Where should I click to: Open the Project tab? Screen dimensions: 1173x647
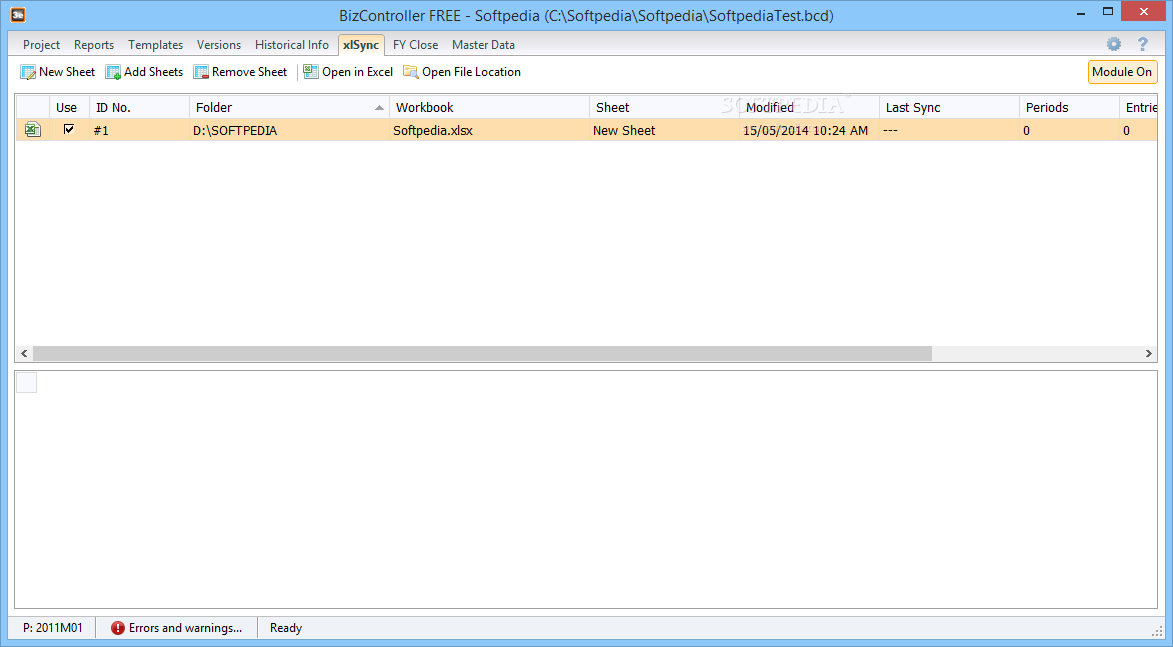coord(41,45)
